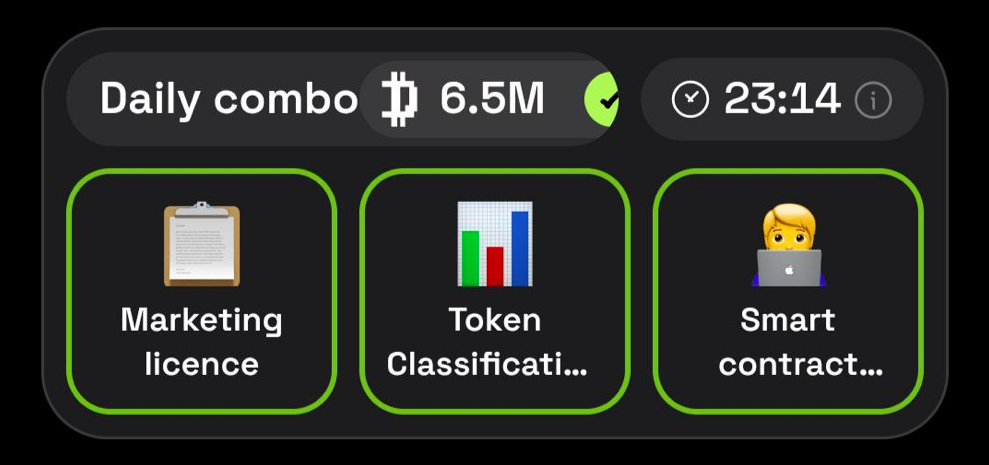Image resolution: width=989 pixels, height=465 pixels.
Task: Select the timer pill with clock
Action: (782, 99)
